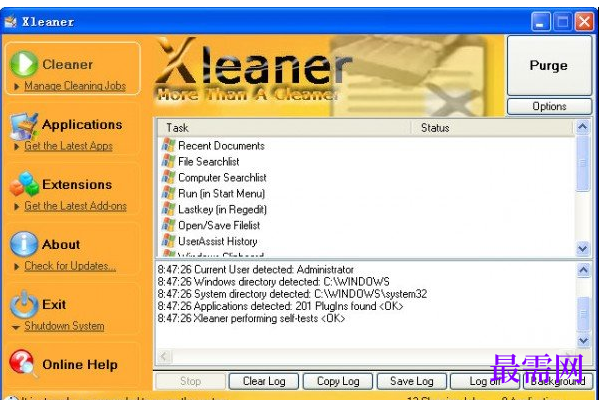Click the Xleaner title bar app icon

(x=10, y=21)
